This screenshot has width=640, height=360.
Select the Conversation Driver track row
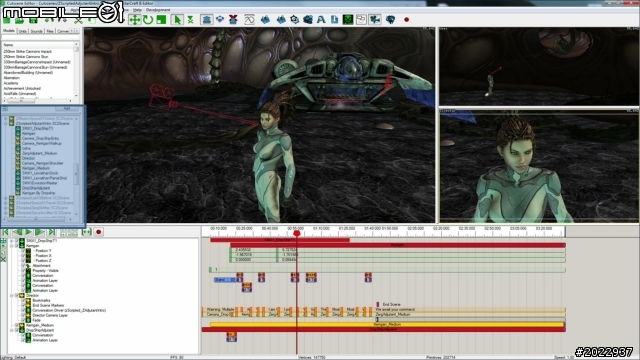pyautogui.click(x=69, y=310)
